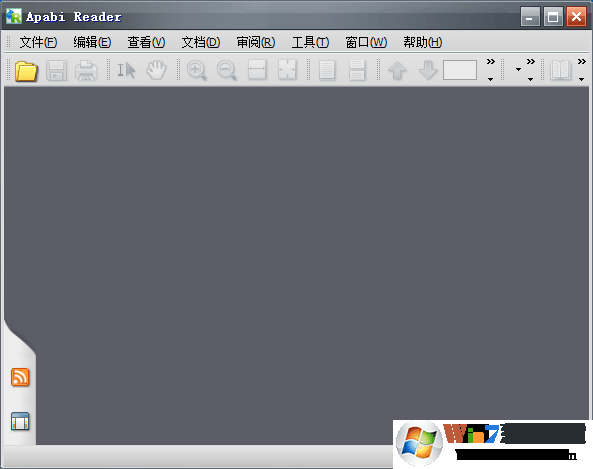This screenshot has width=593, height=469.
Task: Set view to Fit Width
Action: [x=257, y=70]
